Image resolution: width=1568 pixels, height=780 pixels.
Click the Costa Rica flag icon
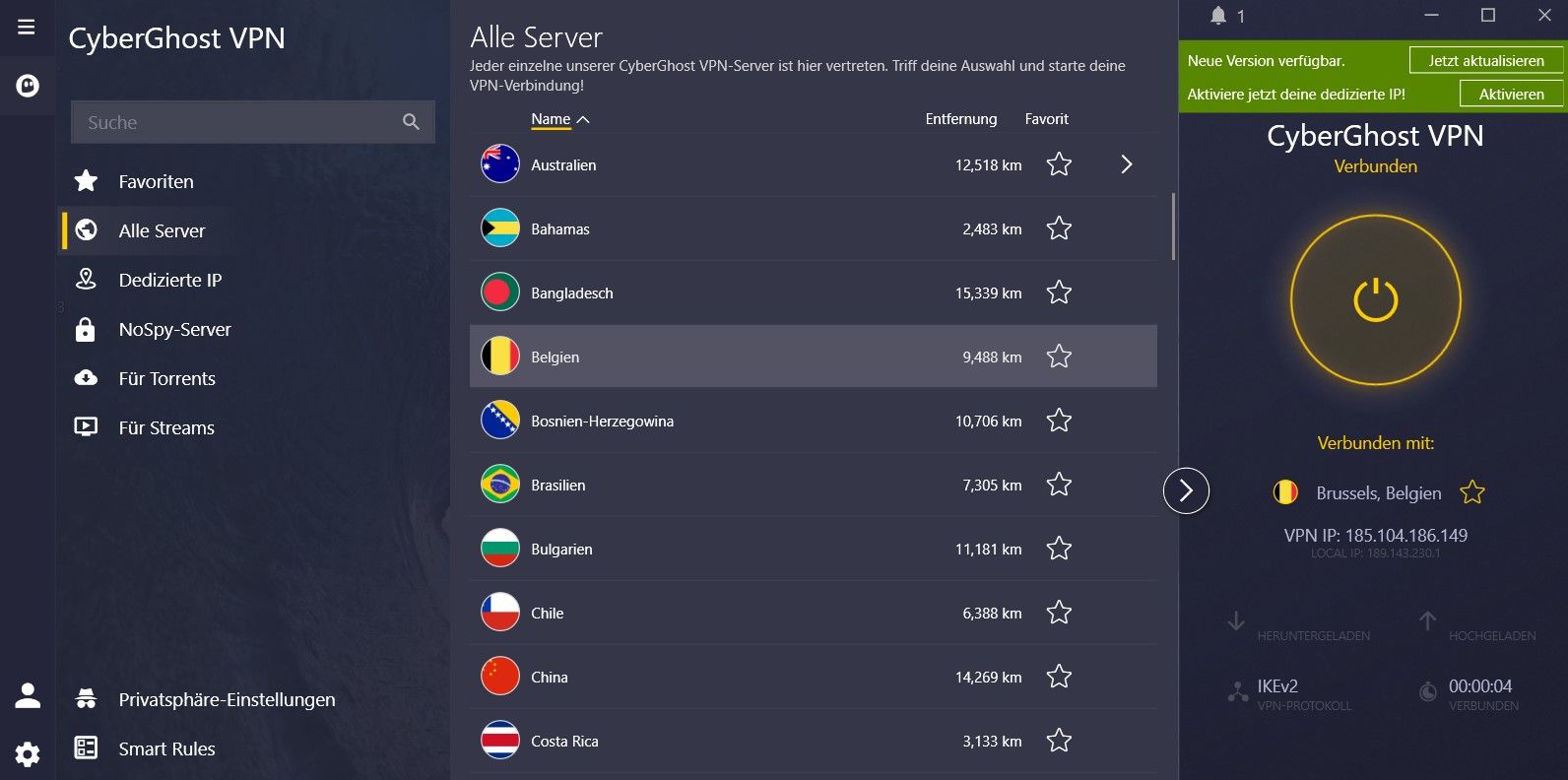coord(500,741)
